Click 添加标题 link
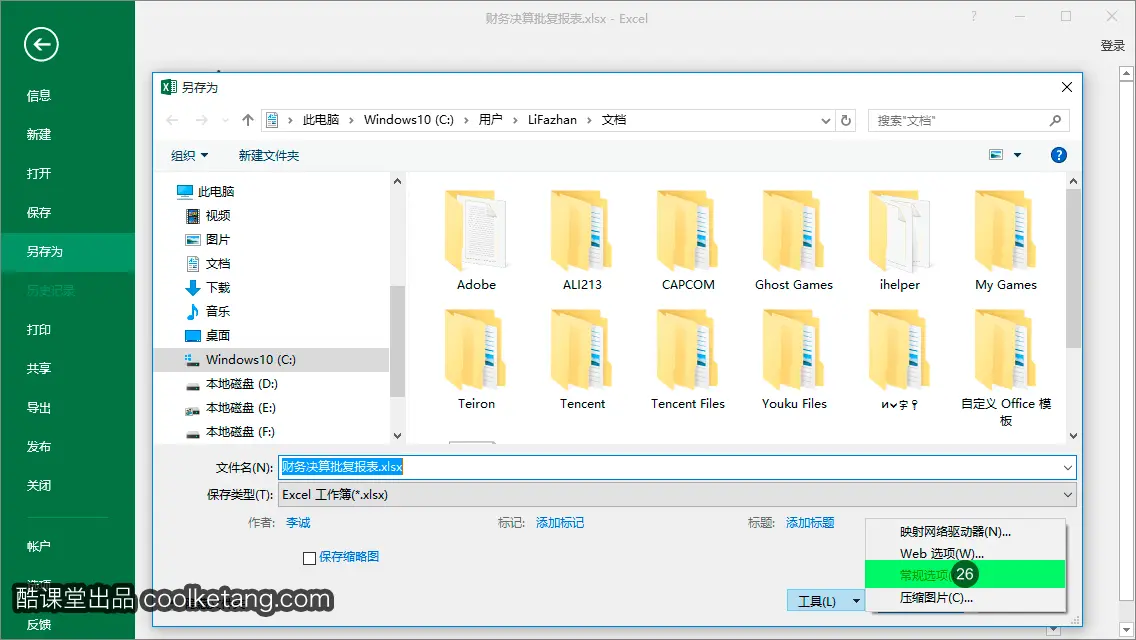This screenshot has width=1136, height=640. [x=810, y=523]
